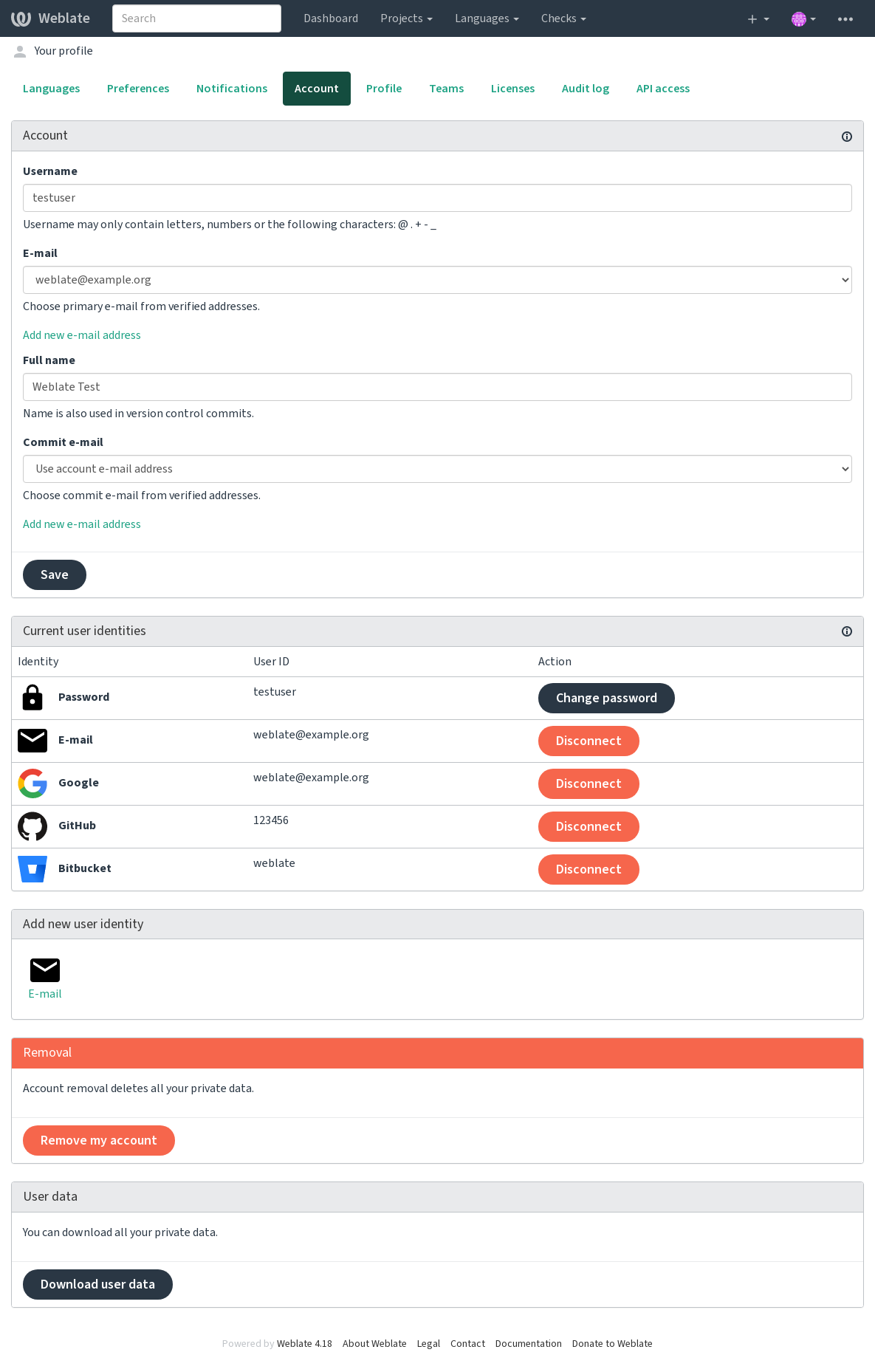Disconnect the GitHub identity
Image resolution: width=875 pixels, height=1372 pixels.
(x=589, y=826)
